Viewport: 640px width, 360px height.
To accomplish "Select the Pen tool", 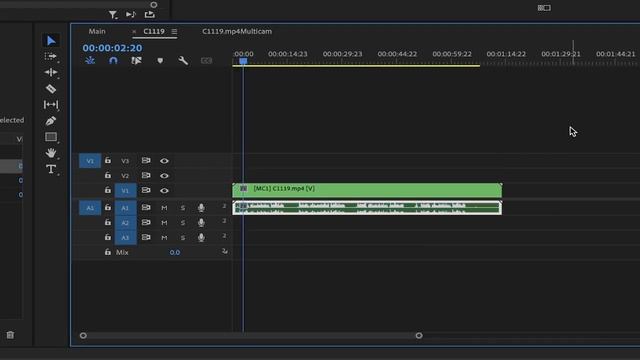I will (x=51, y=121).
